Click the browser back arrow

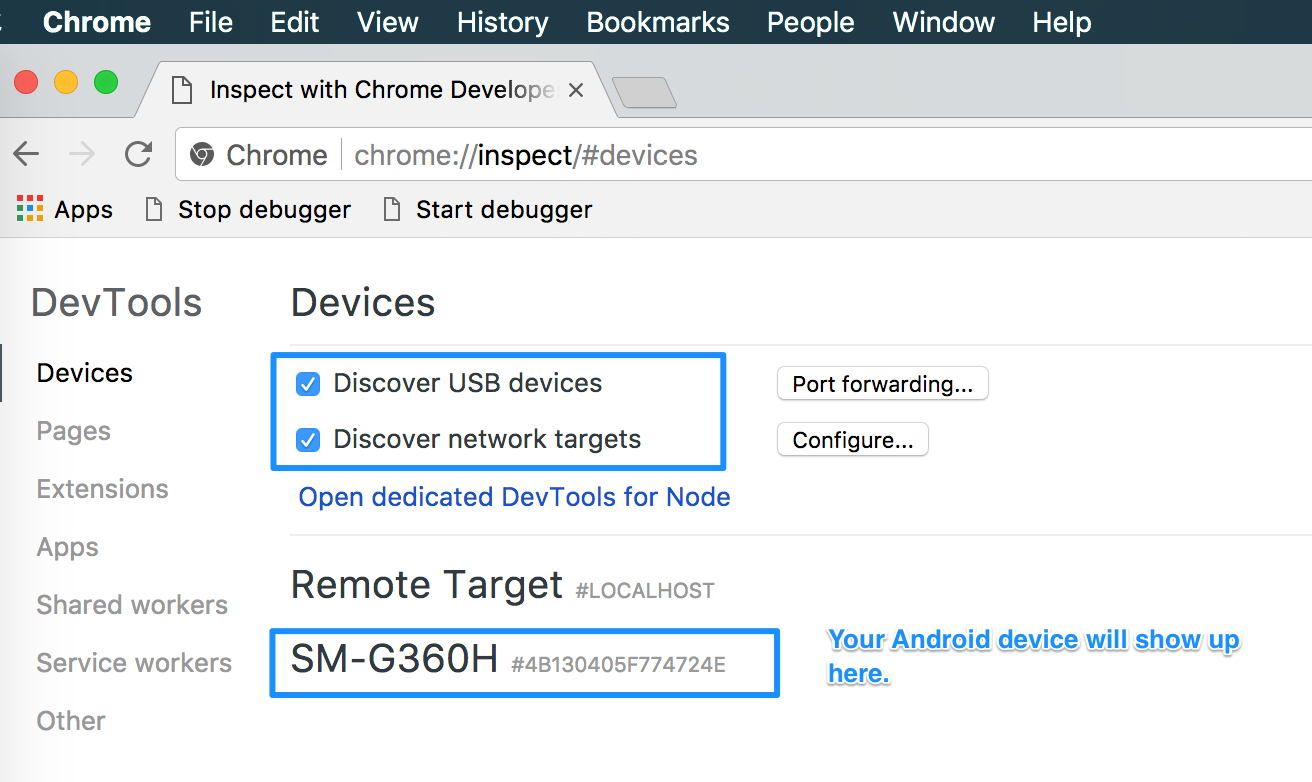[26, 154]
